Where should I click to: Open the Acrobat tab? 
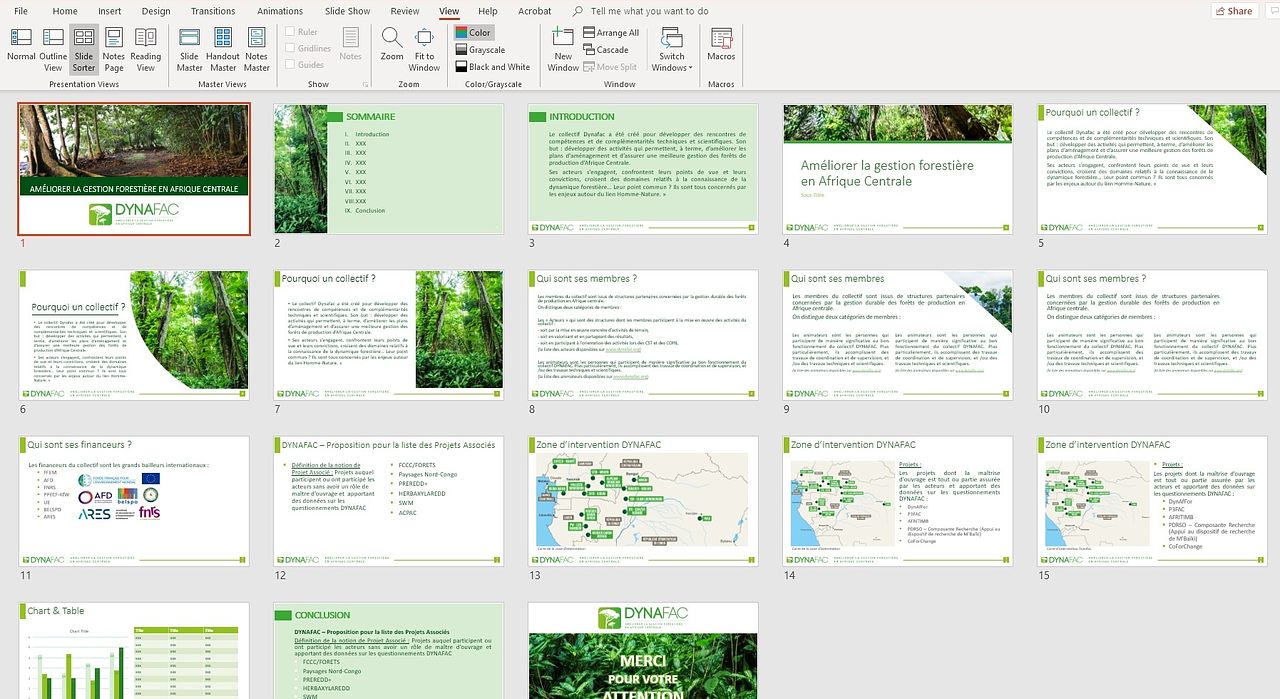[535, 11]
